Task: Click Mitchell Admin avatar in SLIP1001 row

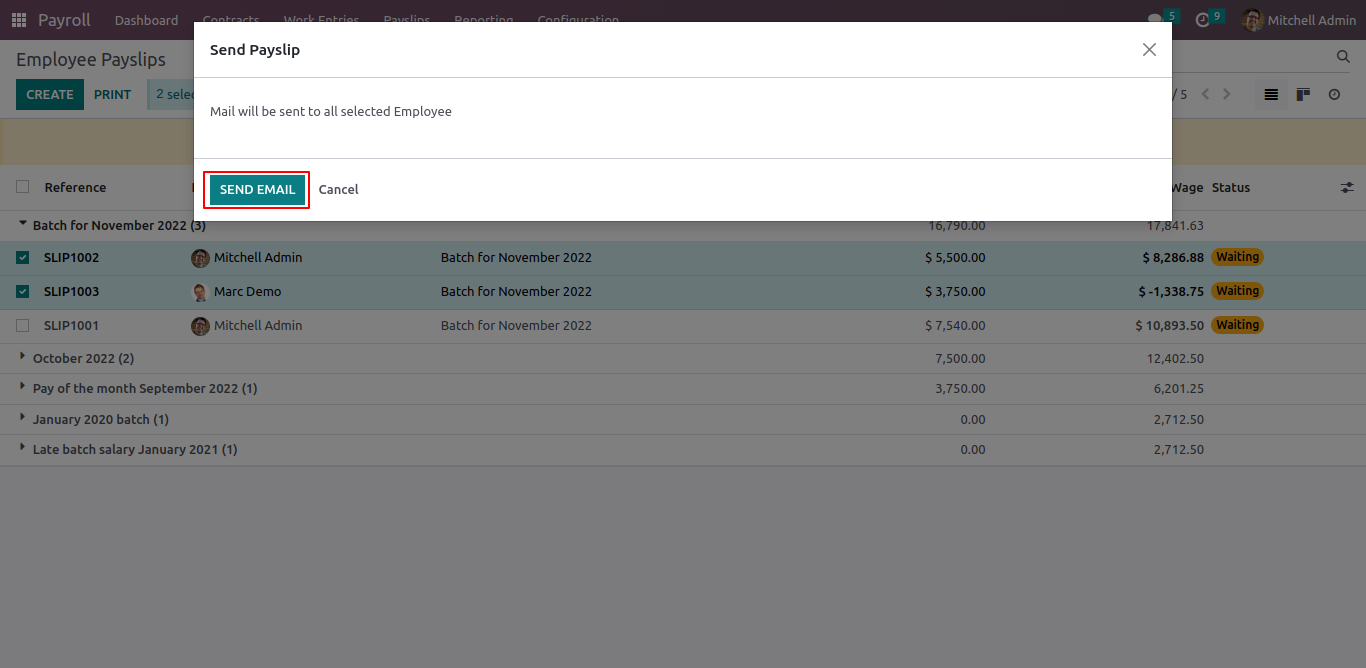Action: [x=200, y=326]
